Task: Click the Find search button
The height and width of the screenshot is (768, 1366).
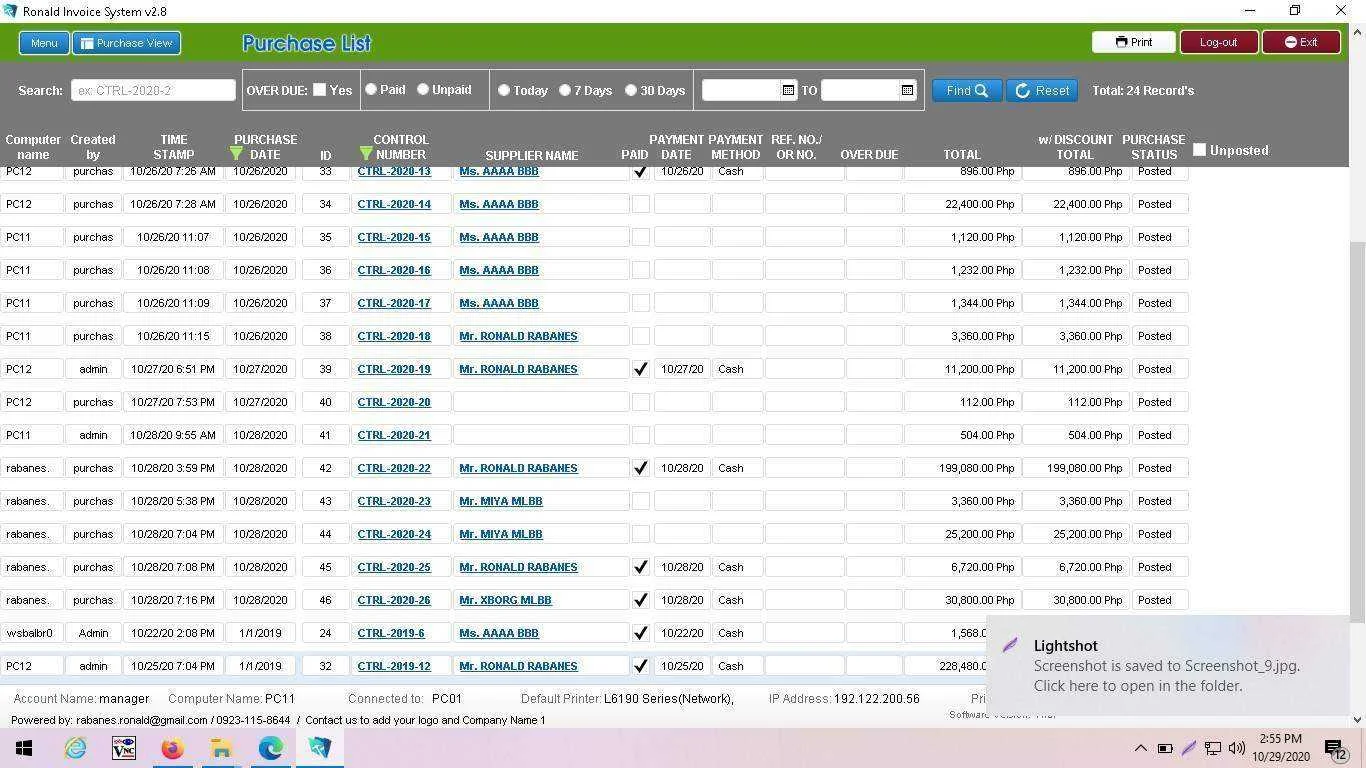Action: point(966,90)
